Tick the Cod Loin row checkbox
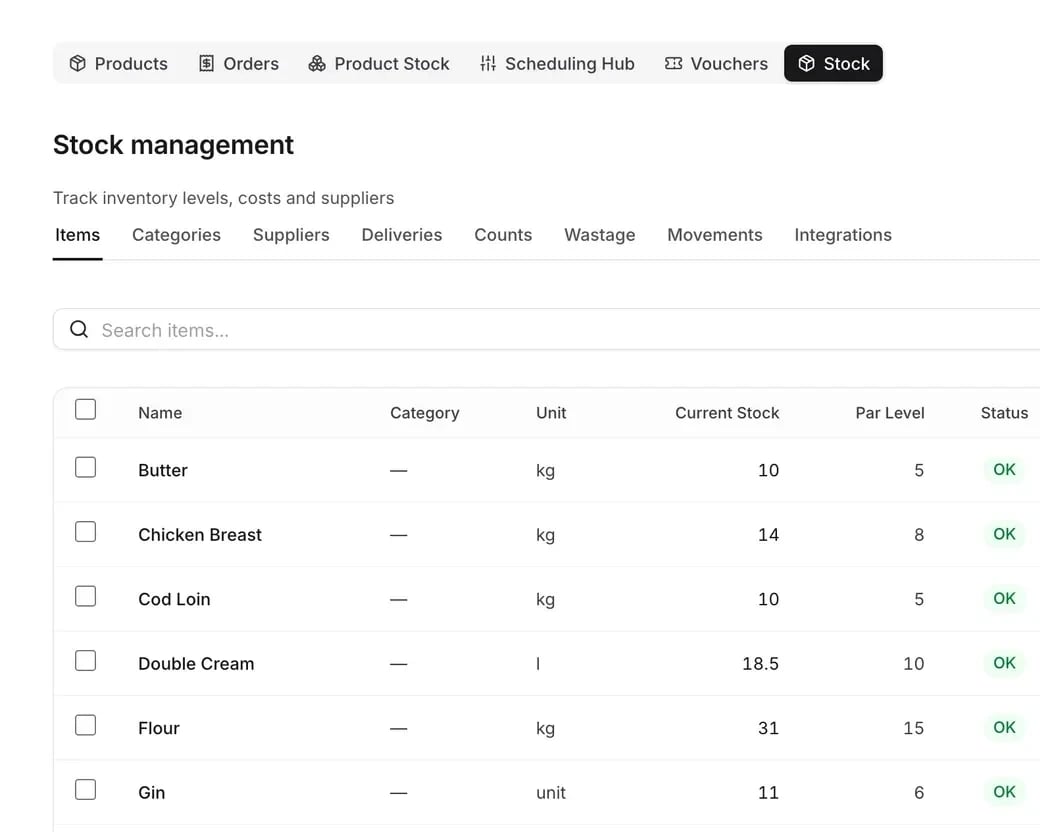The height and width of the screenshot is (832, 1040). [x=86, y=596]
